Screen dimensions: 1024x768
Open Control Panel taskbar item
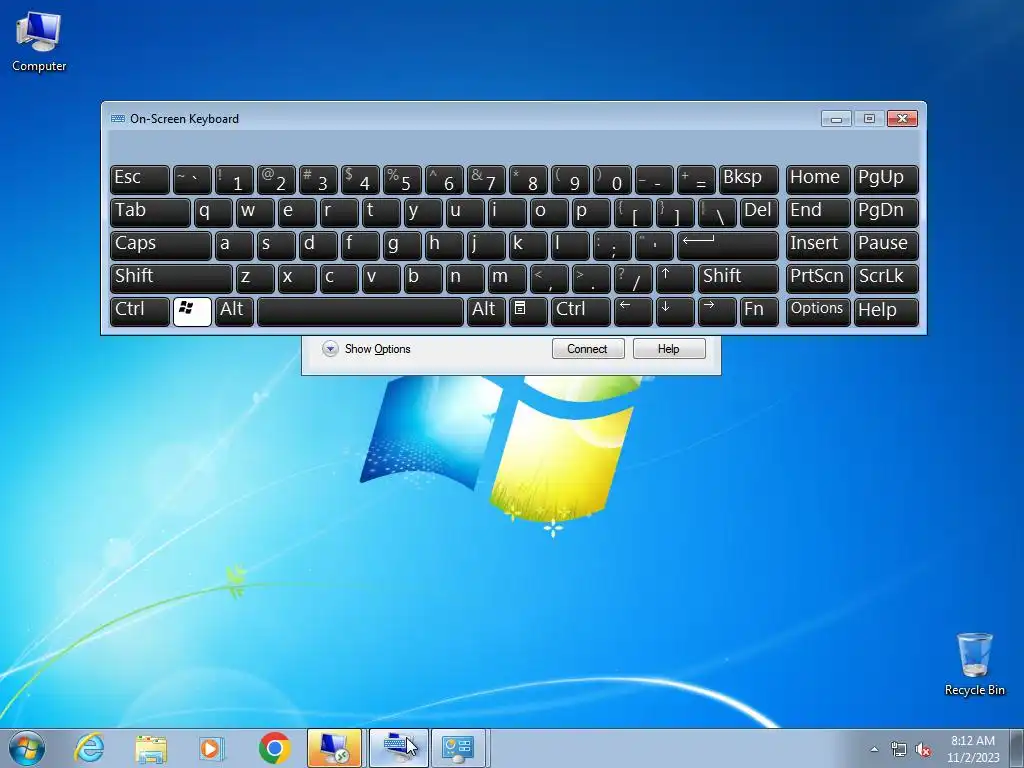click(x=458, y=748)
